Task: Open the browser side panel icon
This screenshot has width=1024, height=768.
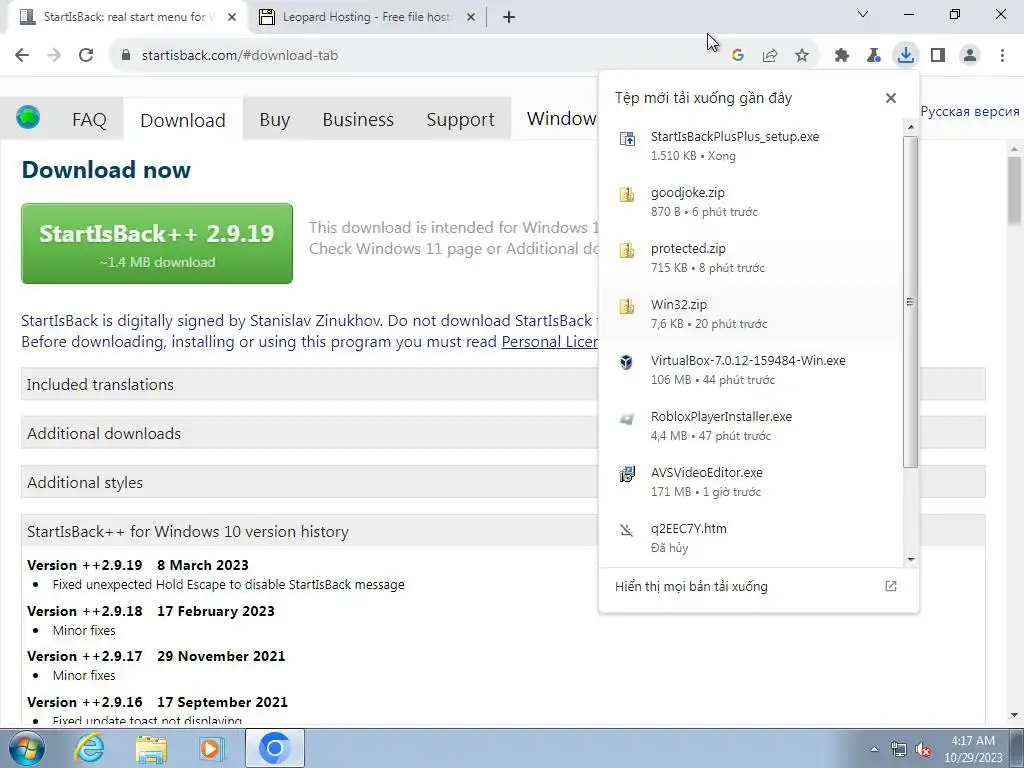Action: coord(938,56)
